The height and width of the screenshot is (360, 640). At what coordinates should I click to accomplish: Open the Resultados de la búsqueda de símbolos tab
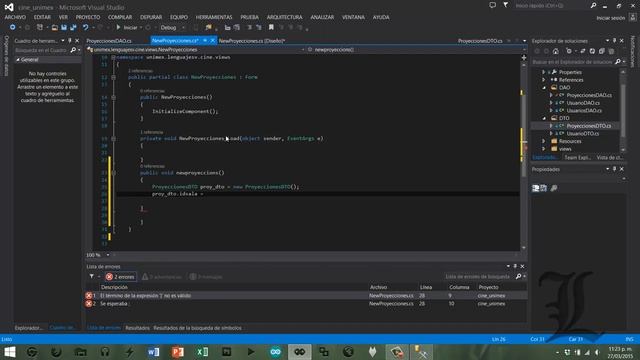197,328
